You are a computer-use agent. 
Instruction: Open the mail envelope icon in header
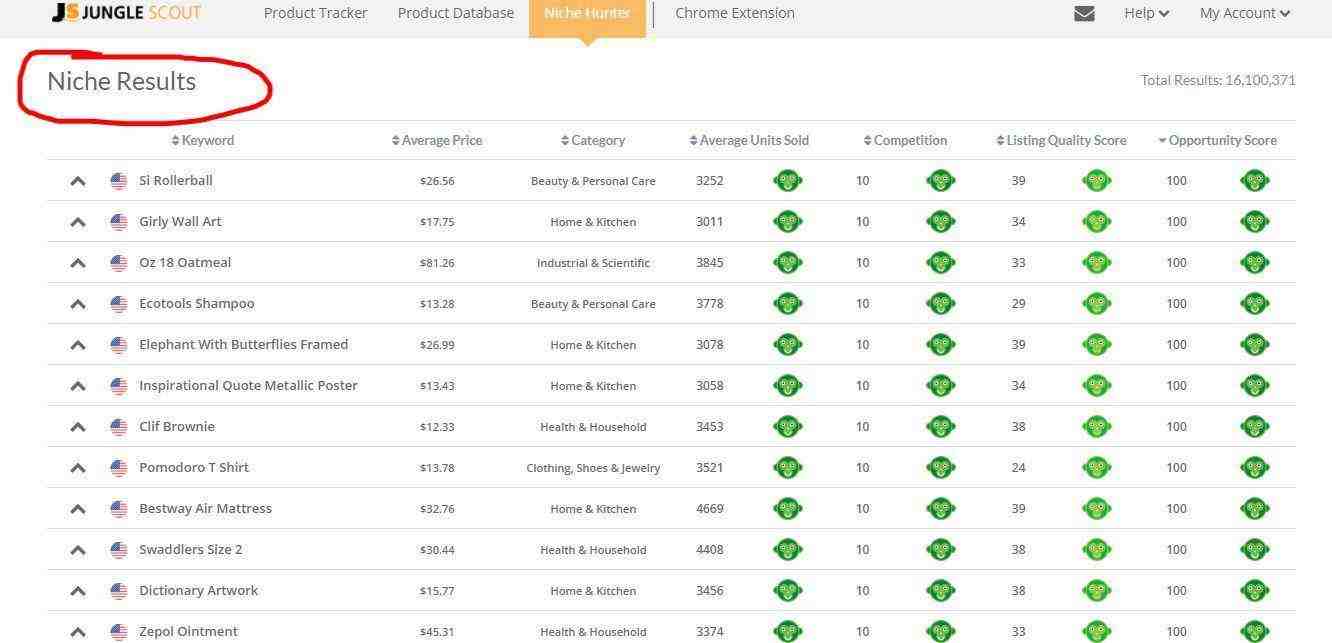click(1084, 14)
